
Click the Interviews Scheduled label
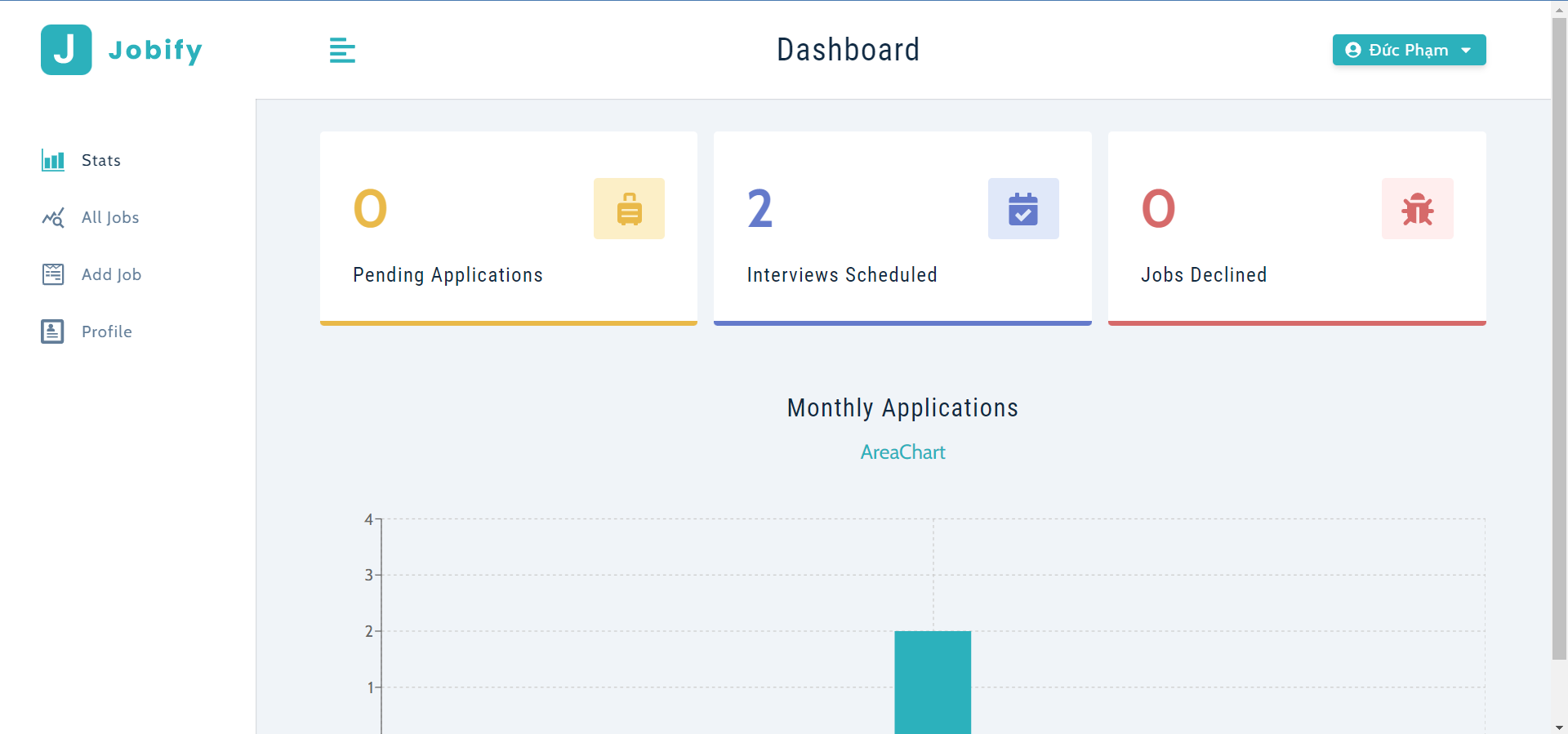[842, 275]
